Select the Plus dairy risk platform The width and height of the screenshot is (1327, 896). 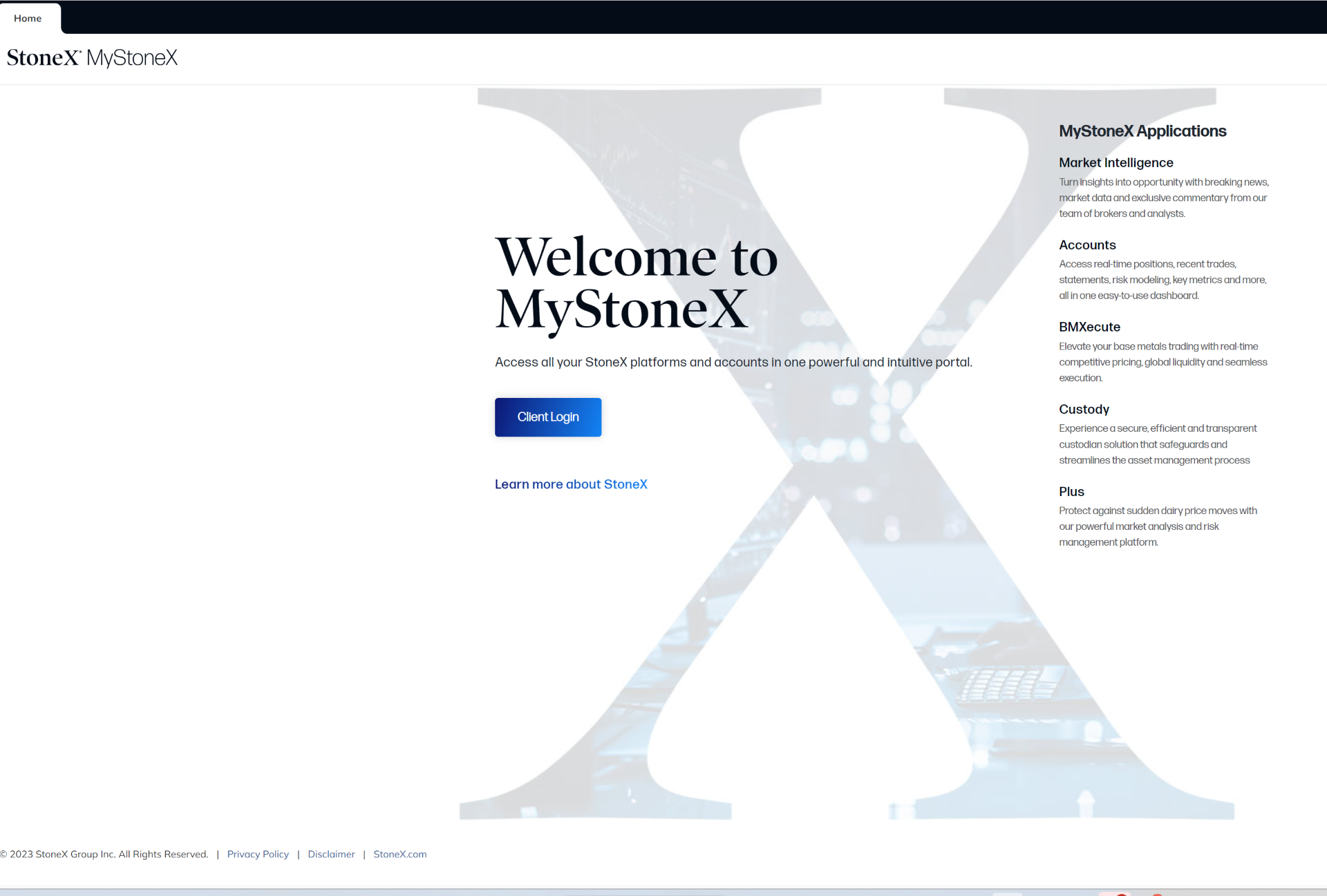click(1071, 491)
